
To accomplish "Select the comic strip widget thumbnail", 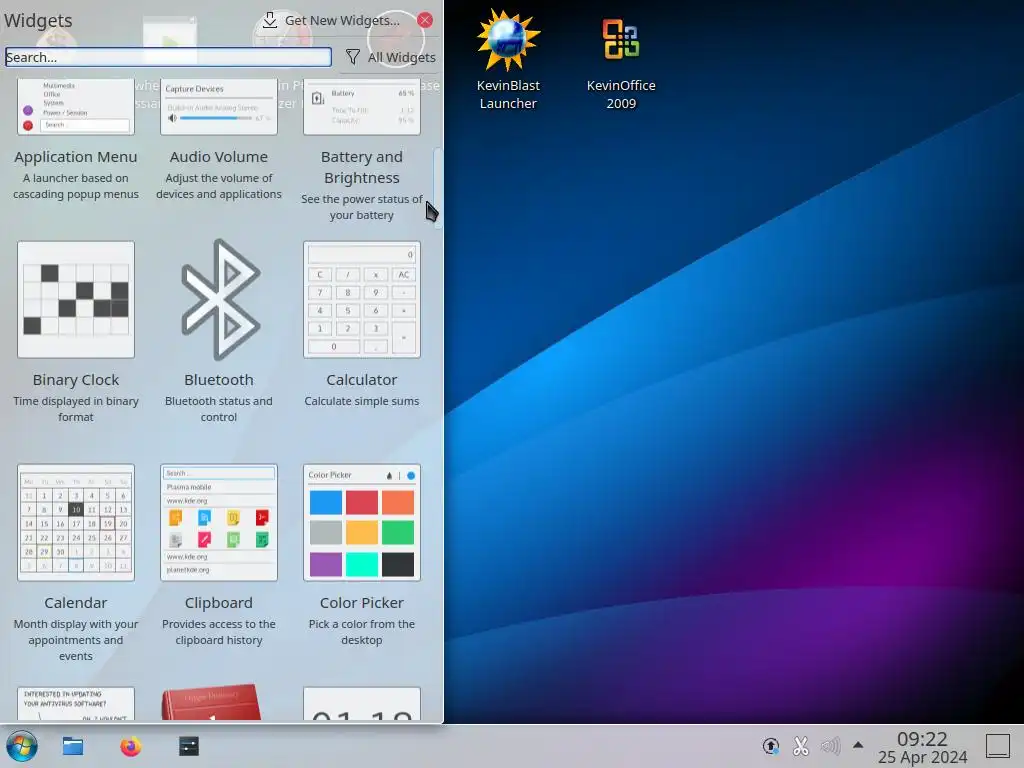I will 76,703.
